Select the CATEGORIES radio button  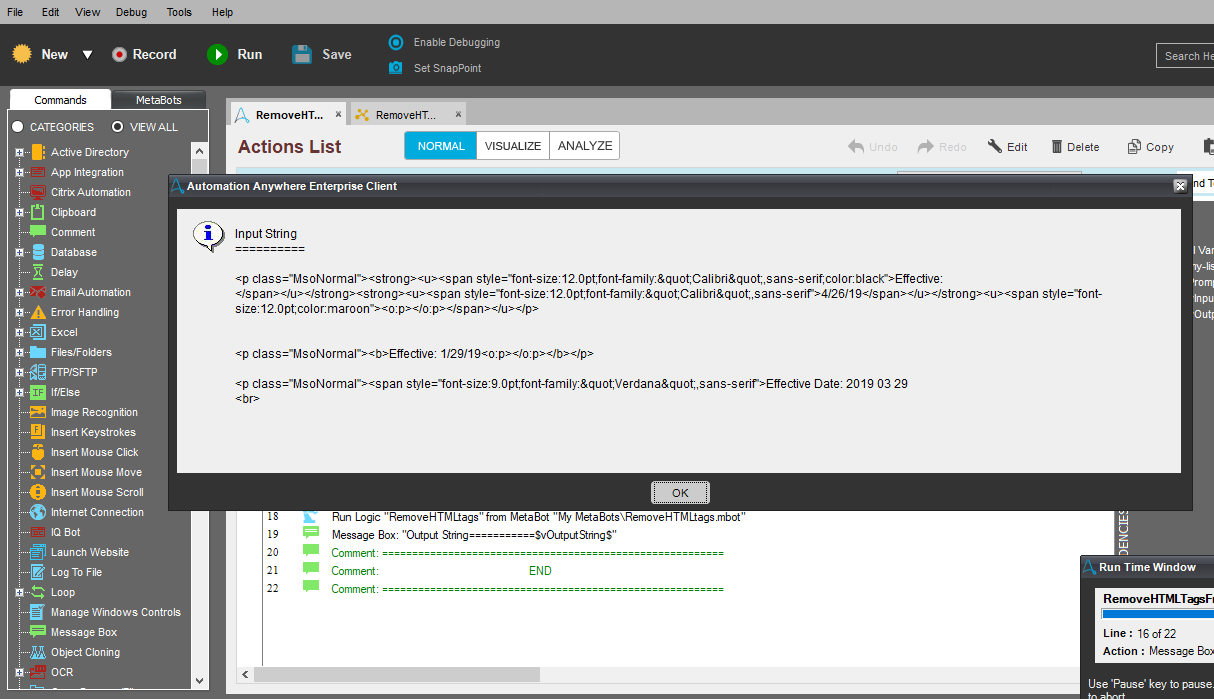tap(18, 127)
